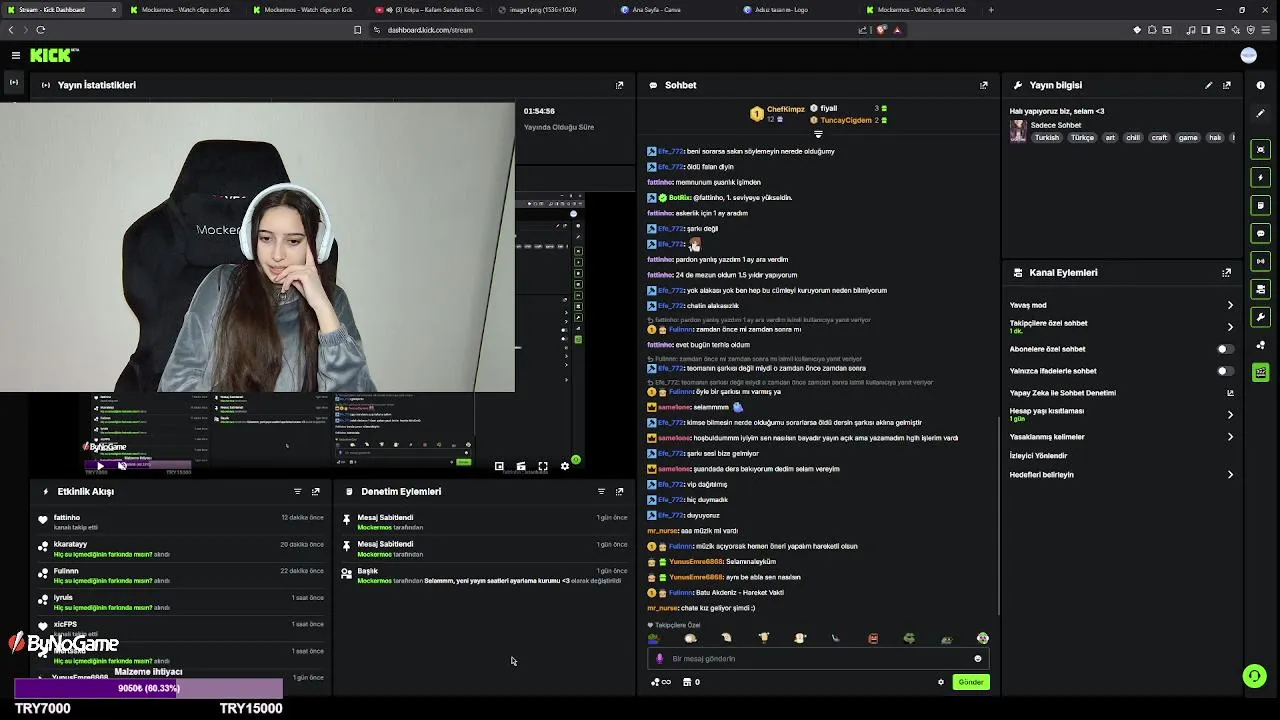Click kkaratayy activity feed entry
The width and height of the screenshot is (1280, 720).
(x=182, y=548)
